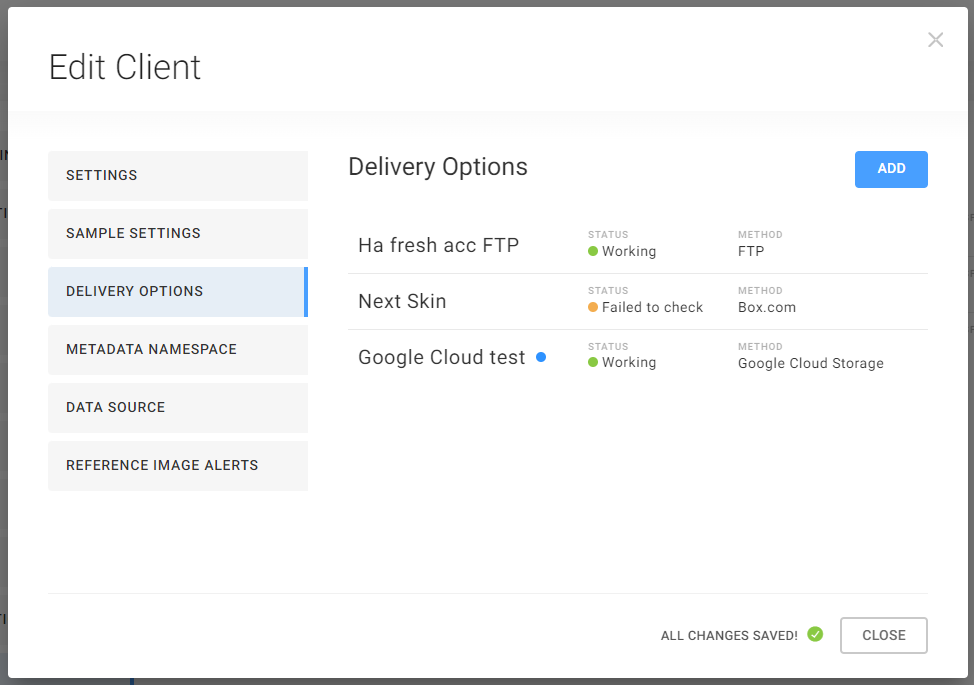Click the Google Cloud Storage method label
This screenshot has height=685, width=974.
810,364
